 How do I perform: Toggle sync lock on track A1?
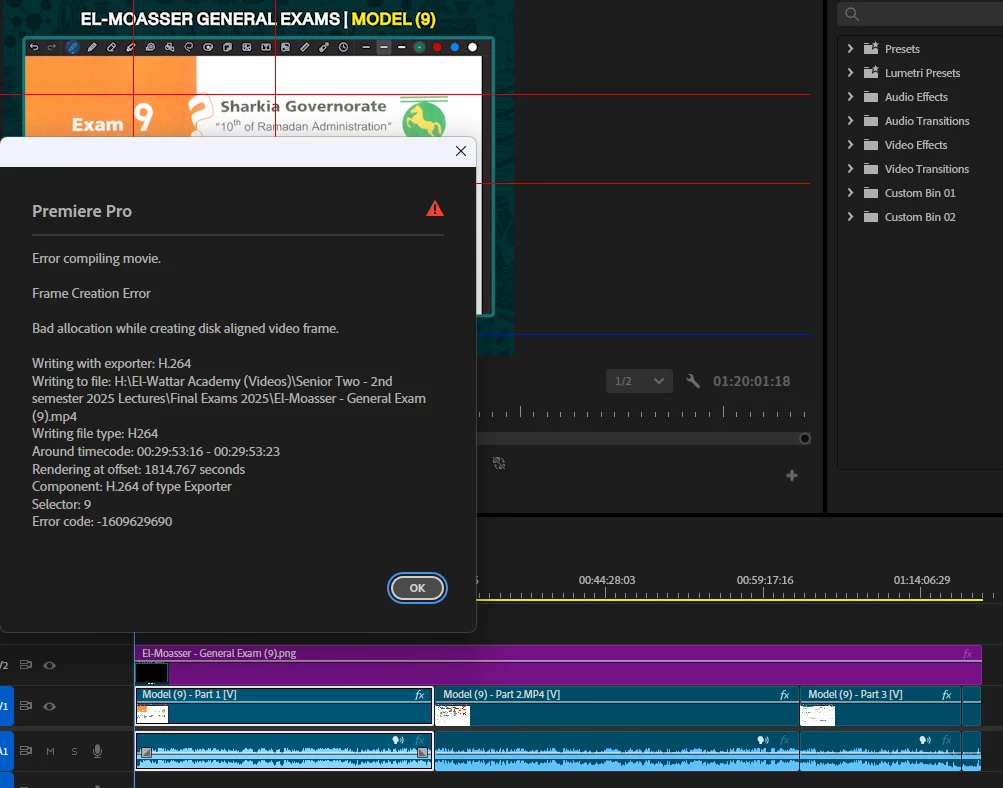pyautogui.click(x=26, y=751)
